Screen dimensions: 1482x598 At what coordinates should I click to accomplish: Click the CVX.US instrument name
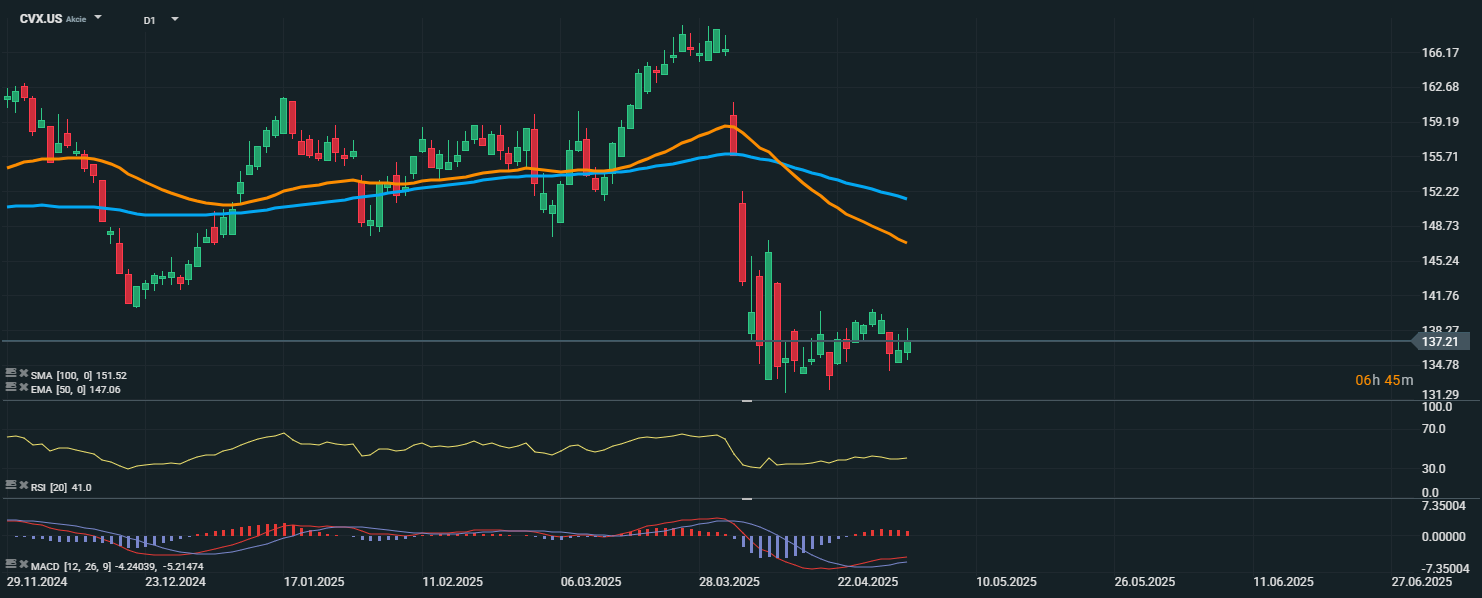coord(40,19)
